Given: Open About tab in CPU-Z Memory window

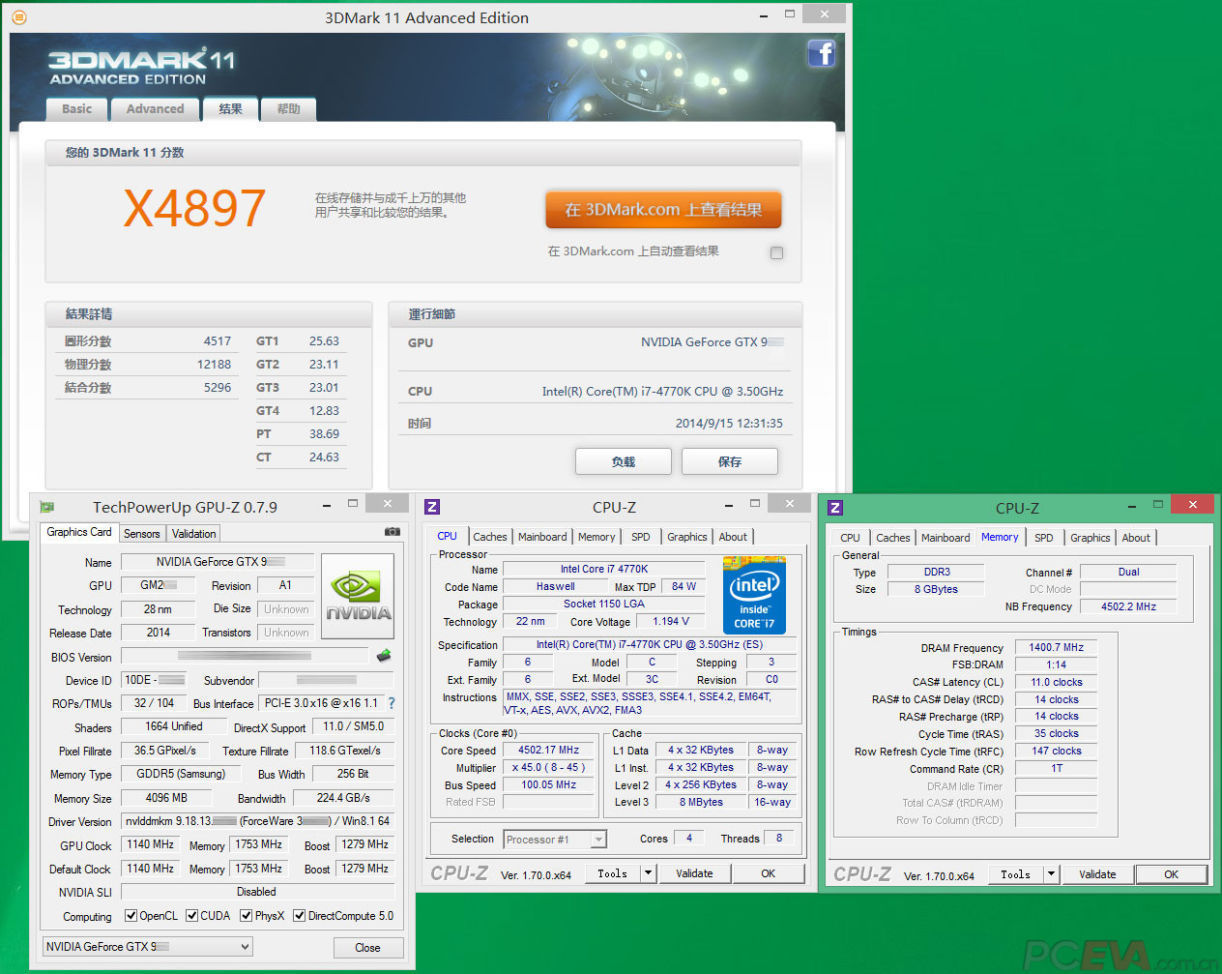Looking at the screenshot, I should (1136, 538).
